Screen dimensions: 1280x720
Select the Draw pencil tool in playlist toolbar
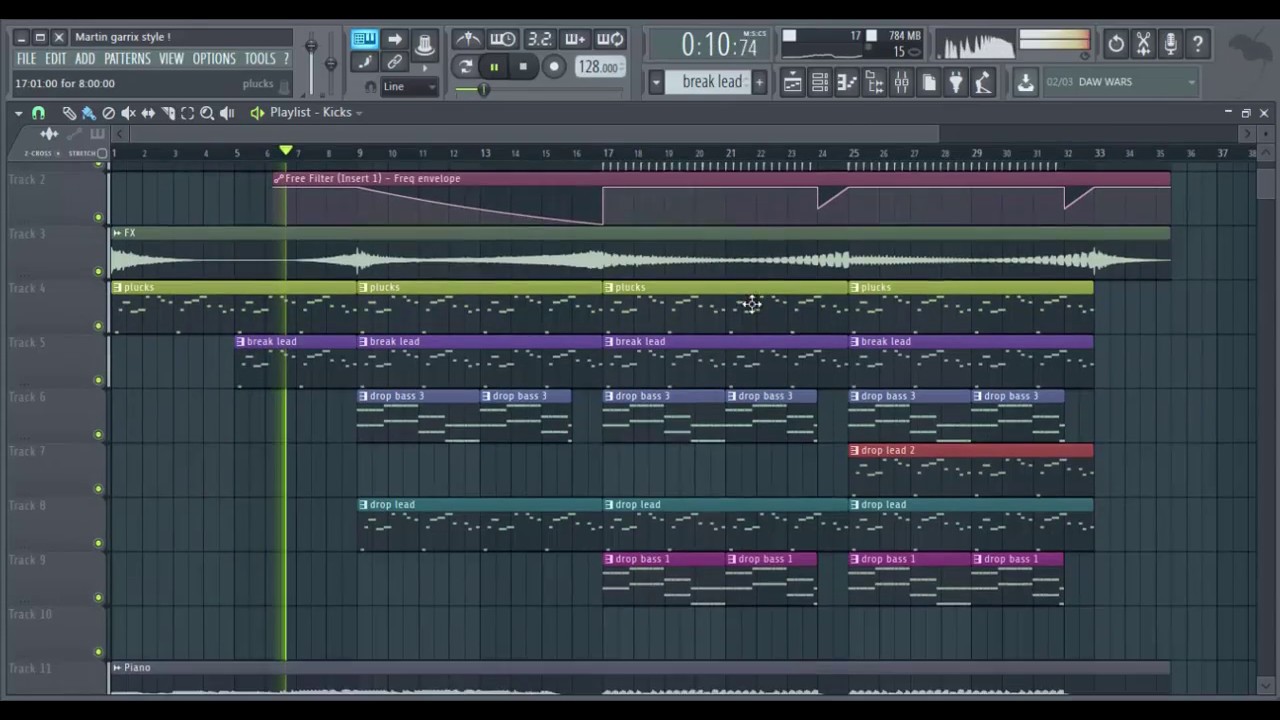(x=69, y=113)
